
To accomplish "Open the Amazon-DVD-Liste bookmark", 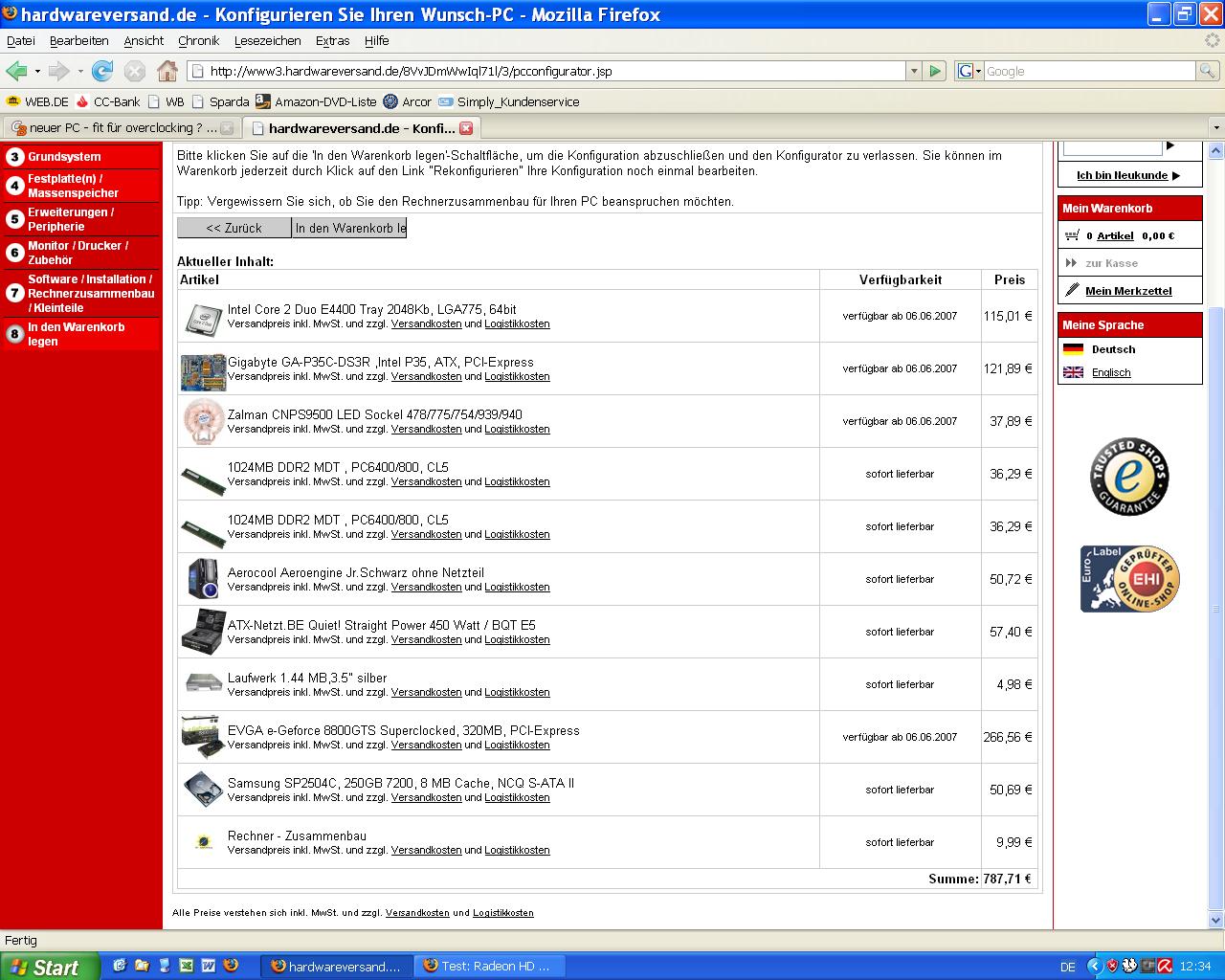I will point(316,101).
